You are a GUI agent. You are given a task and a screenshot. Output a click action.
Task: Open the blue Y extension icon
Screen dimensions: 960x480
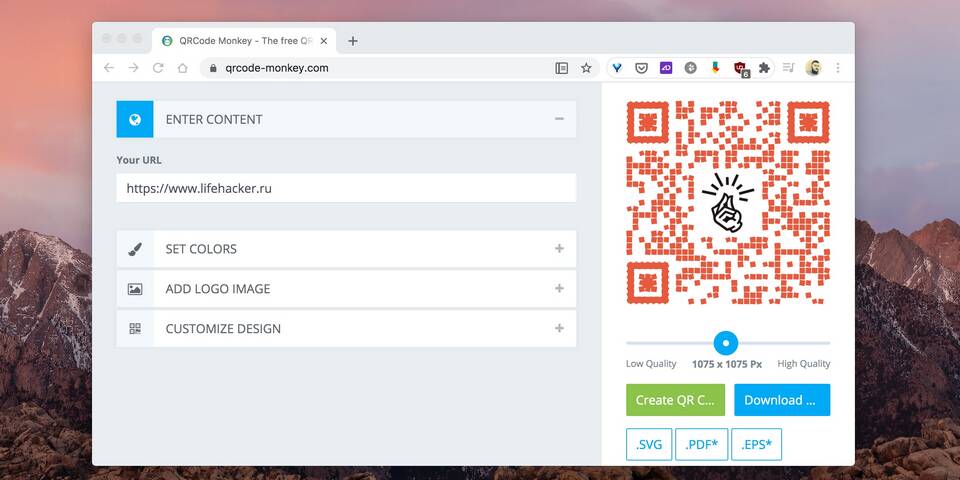coord(617,68)
